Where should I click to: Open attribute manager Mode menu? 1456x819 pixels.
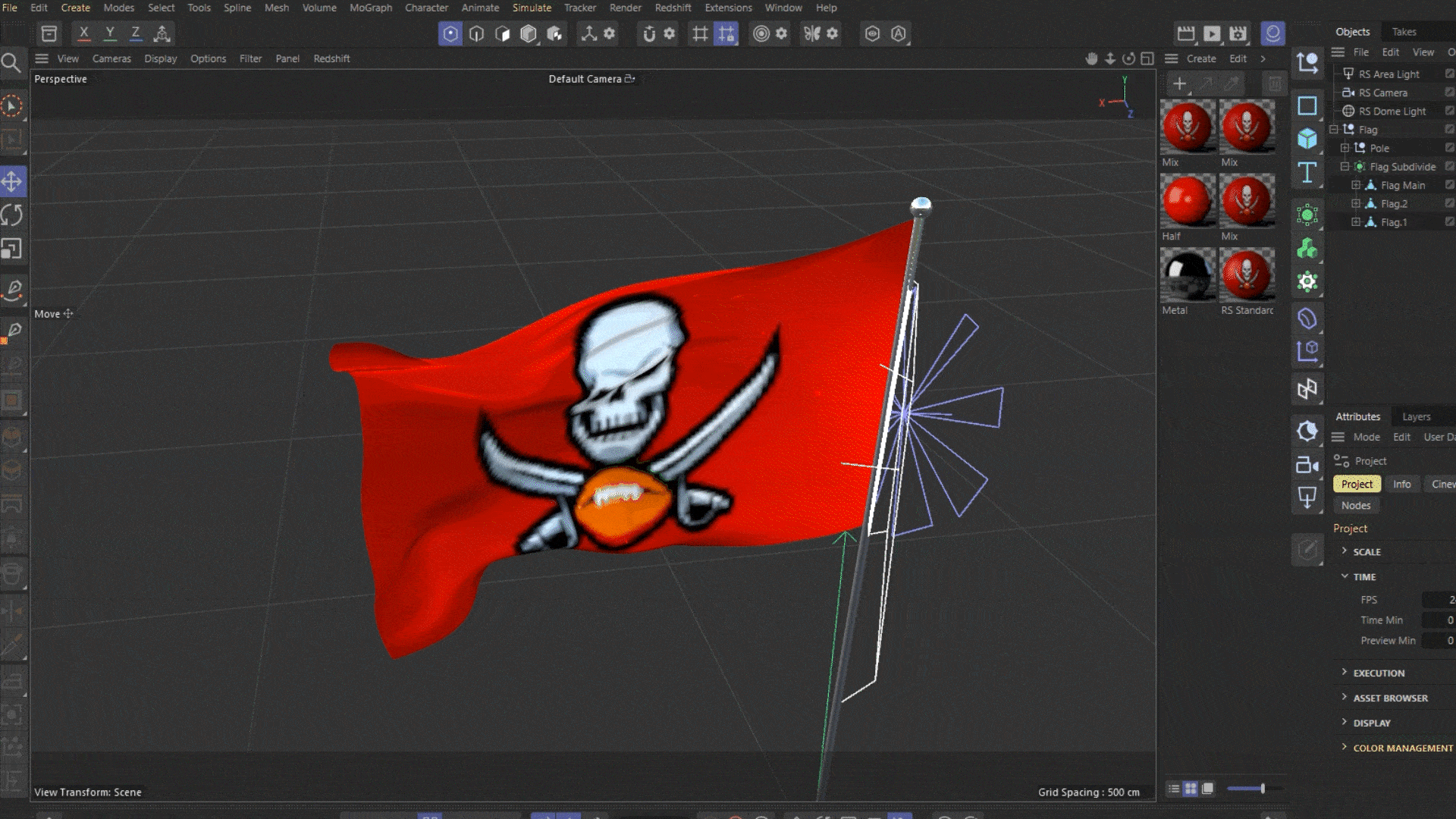click(1367, 438)
